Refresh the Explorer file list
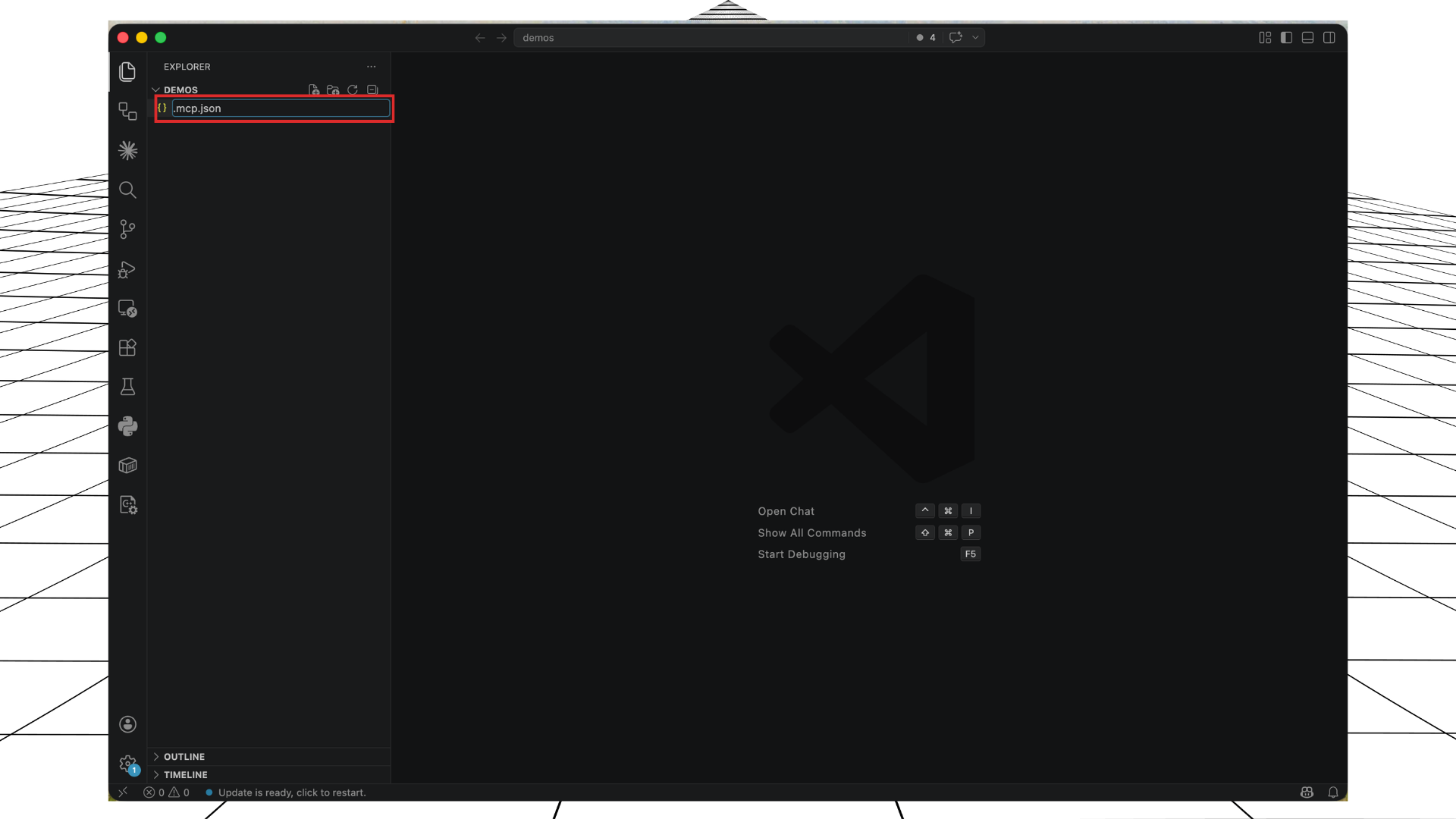Image resolution: width=1456 pixels, height=819 pixels. 352,89
